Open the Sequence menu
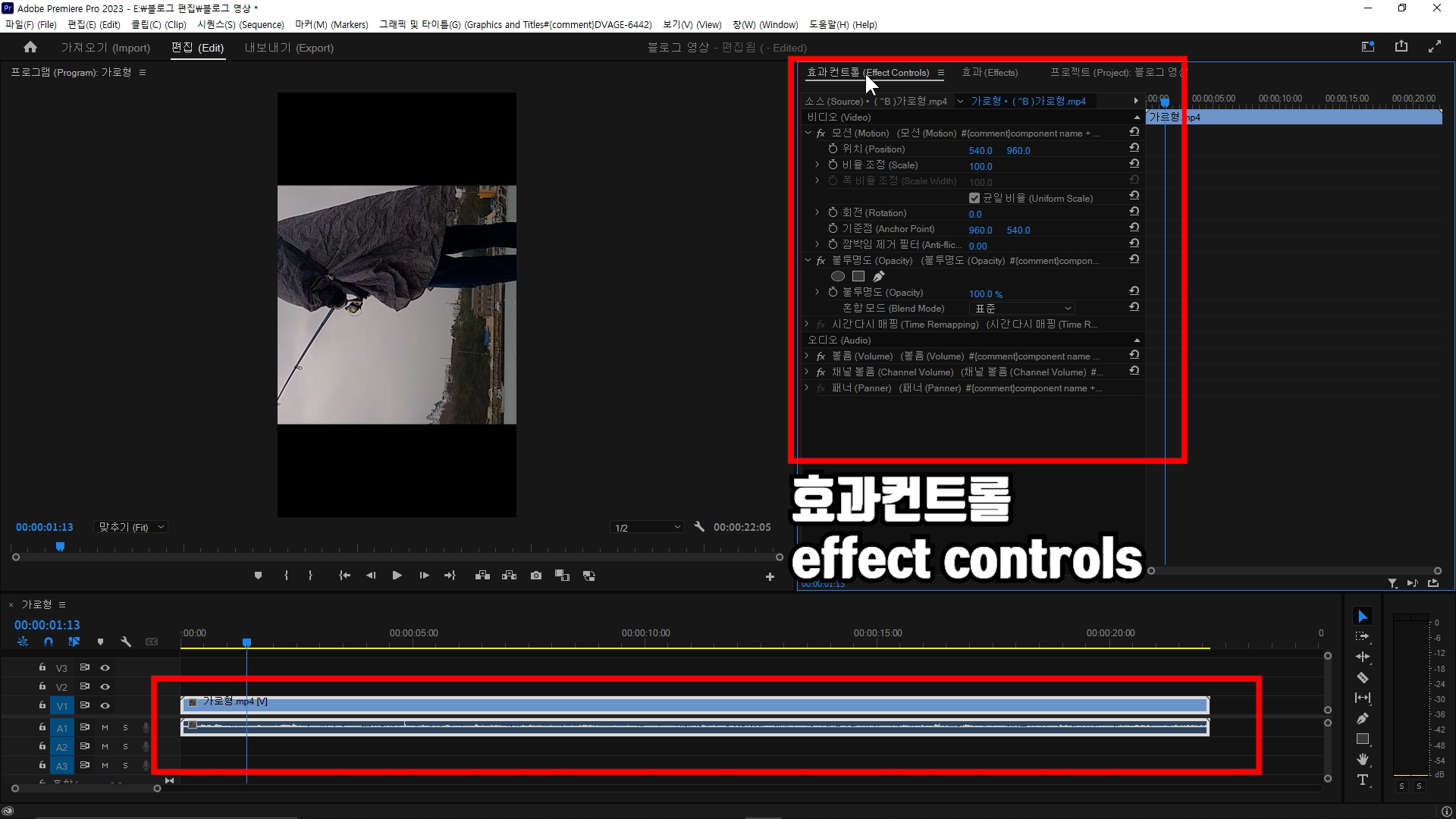This screenshot has height=819, width=1456. click(x=240, y=24)
